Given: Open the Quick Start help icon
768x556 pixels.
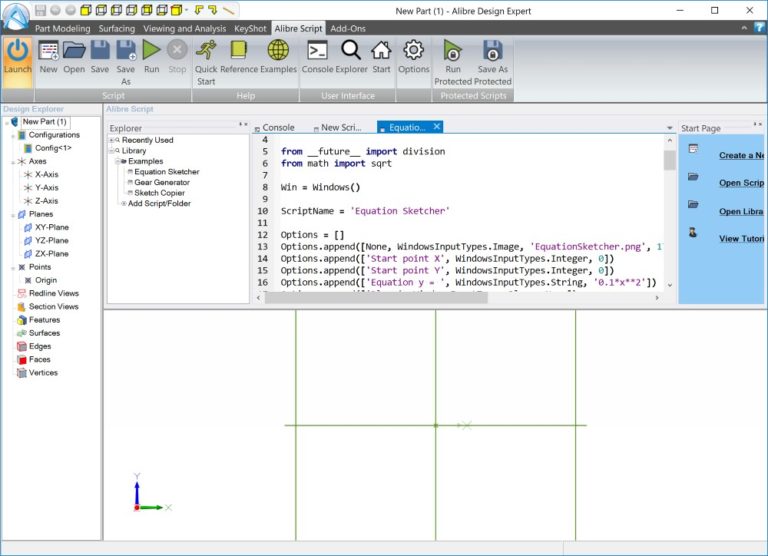Looking at the screenshot, I should 206,50.
